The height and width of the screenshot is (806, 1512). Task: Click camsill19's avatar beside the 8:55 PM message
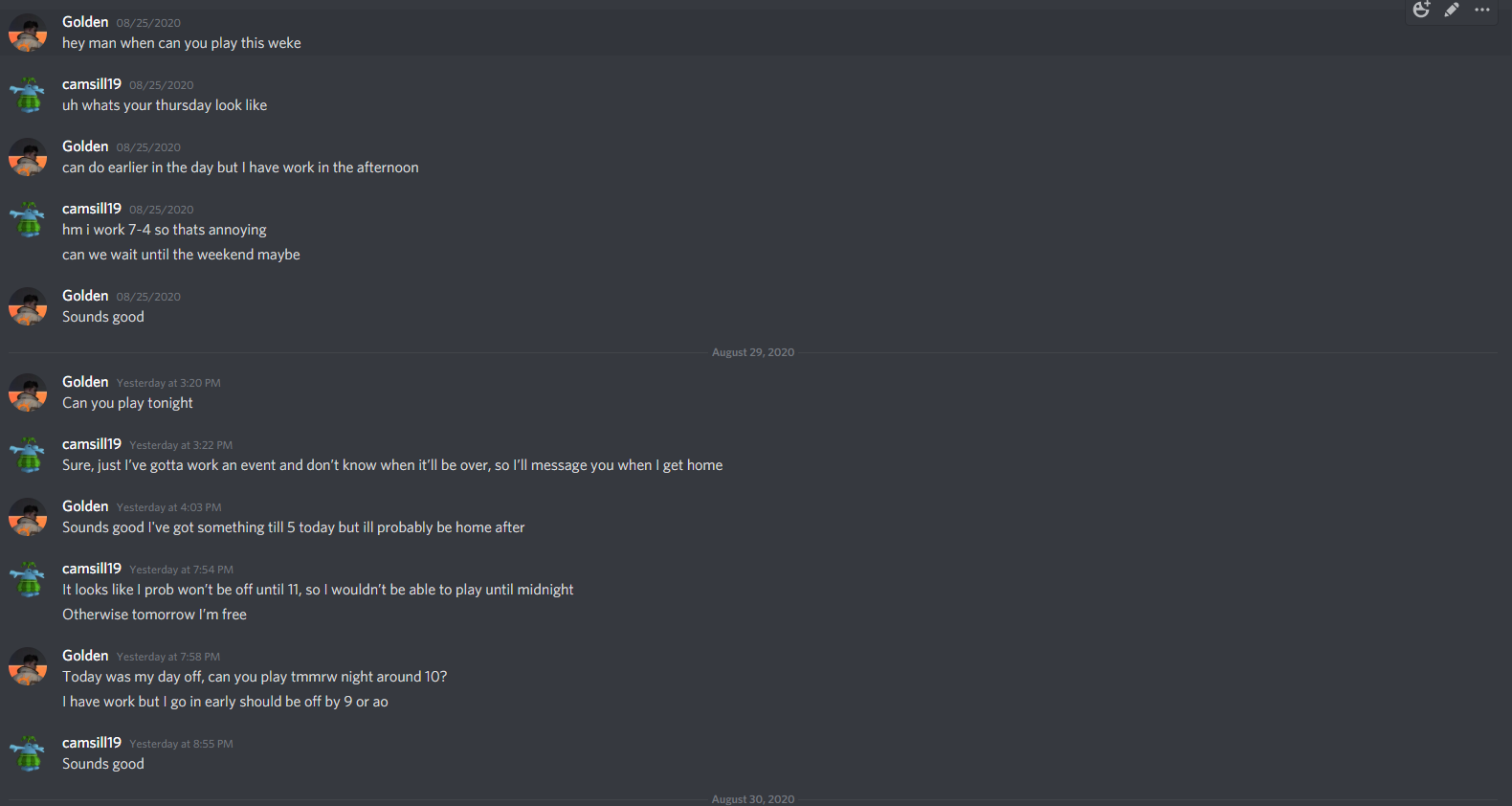pos(28,753)
